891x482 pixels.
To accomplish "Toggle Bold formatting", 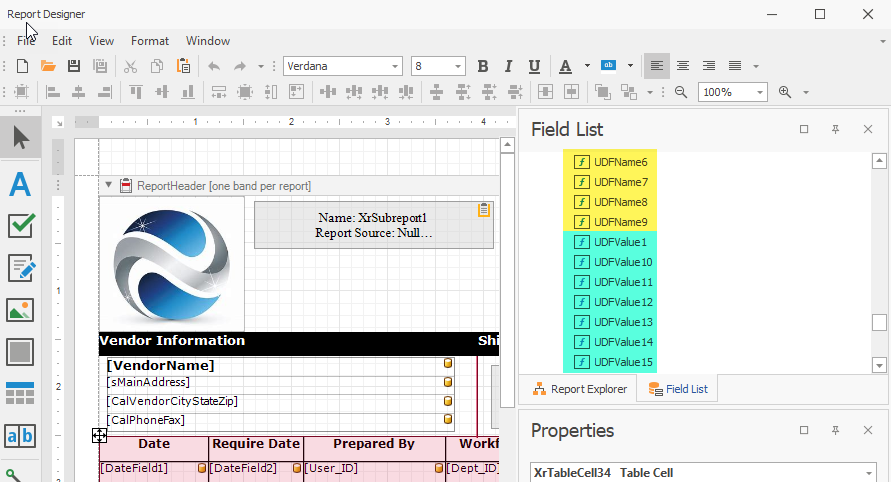I will click(x=483, y=66).
